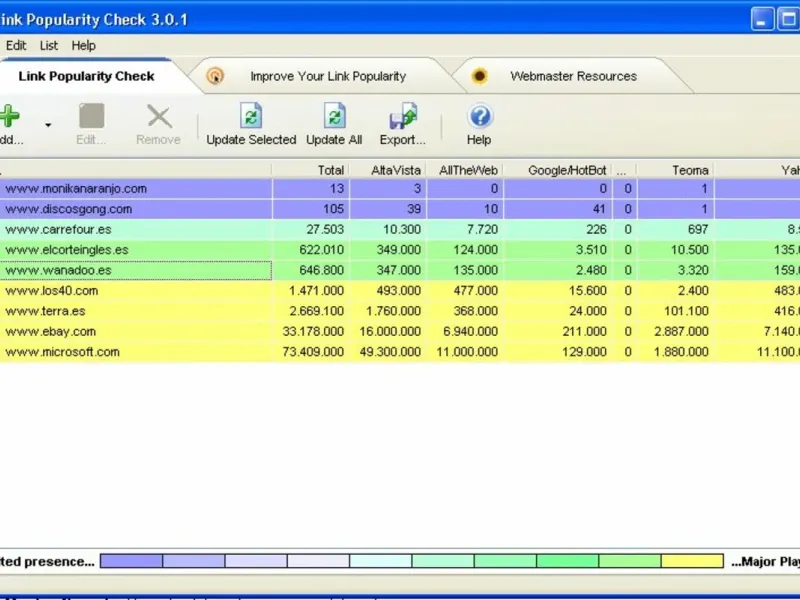Click the darkest blue legend swatch
Screen dimensions: 800x600
tap(132, 561)
